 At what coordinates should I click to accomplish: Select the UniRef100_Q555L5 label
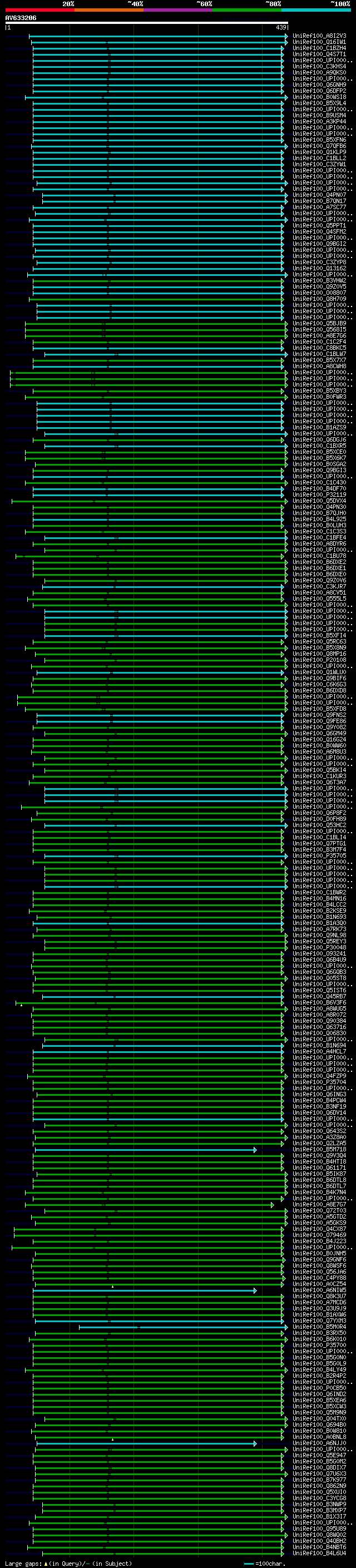coord(319,598)
